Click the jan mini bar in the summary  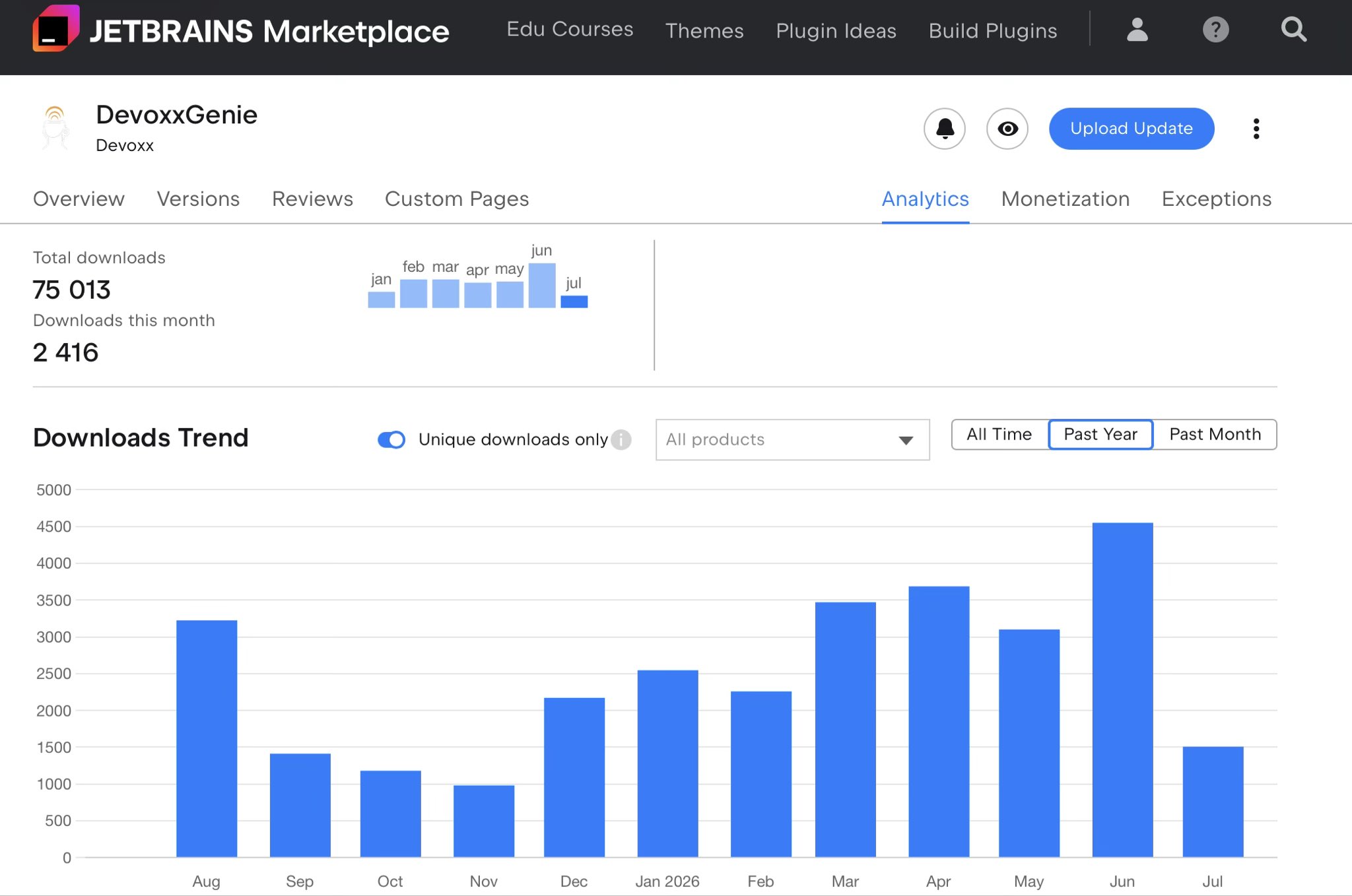pos(381,300)
